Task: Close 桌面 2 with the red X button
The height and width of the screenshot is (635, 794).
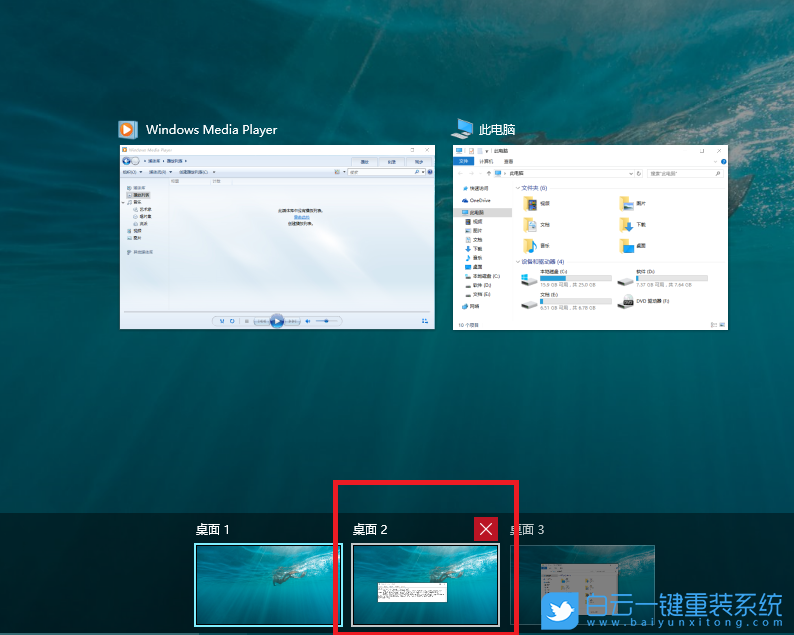Action: (x=486, y=529)
